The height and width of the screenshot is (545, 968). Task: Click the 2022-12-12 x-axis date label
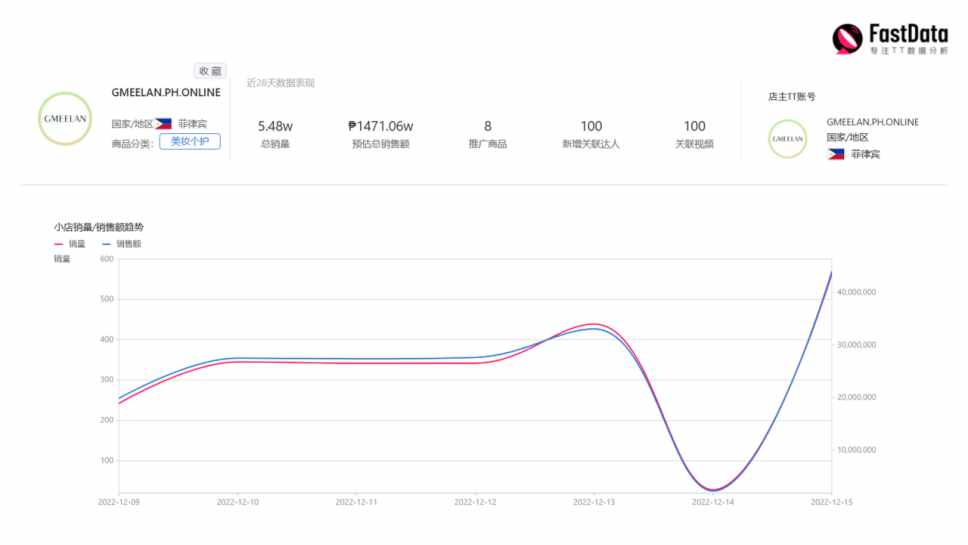[475, 502]
